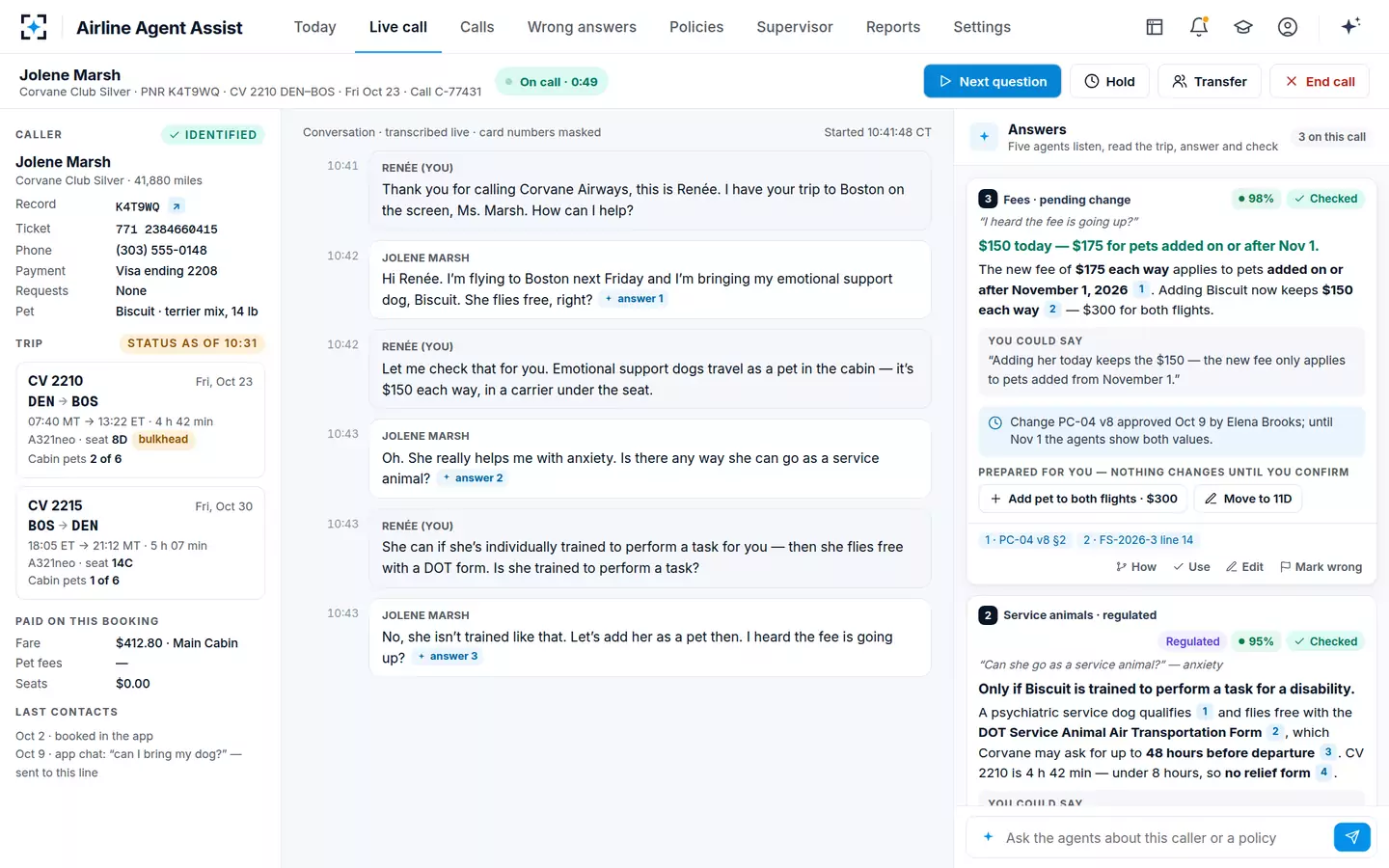Screen dimensions: 1389x868
Task: Open record K4T9WQ external link icon
Action: pyautogui.click(x=177, y=206)
